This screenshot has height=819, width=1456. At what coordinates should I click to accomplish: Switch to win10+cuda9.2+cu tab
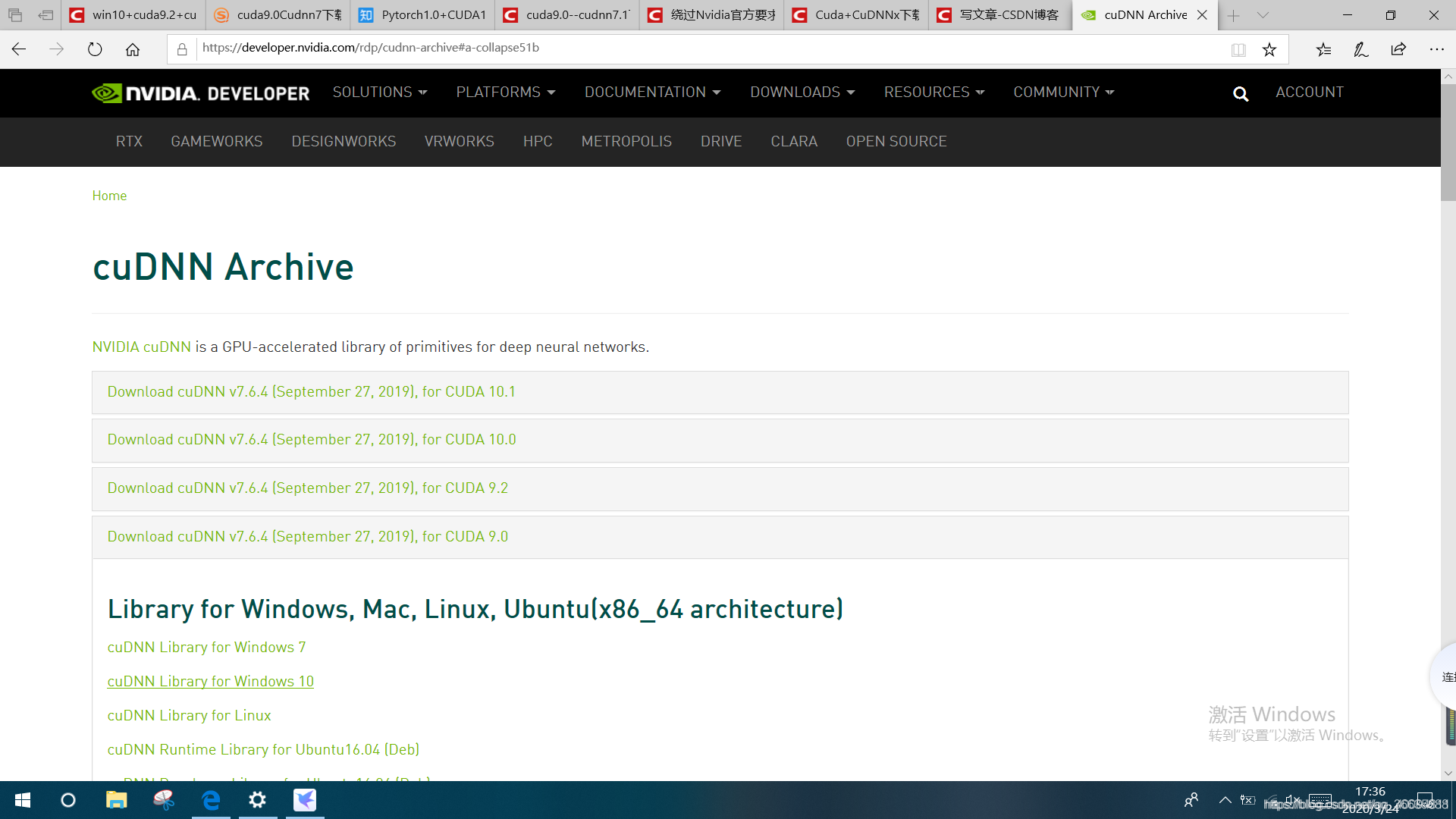[133, 15]
